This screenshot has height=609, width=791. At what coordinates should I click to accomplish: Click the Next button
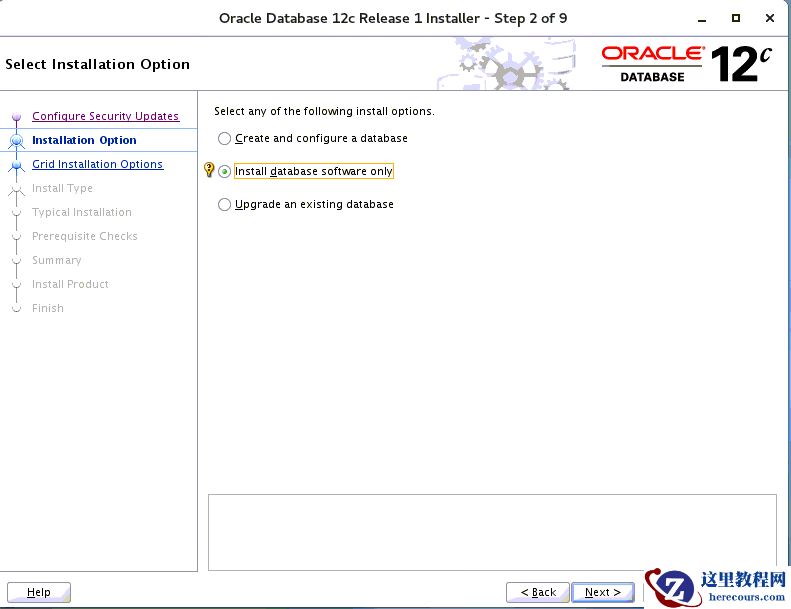pyautogui.click(x=603, y=592)
